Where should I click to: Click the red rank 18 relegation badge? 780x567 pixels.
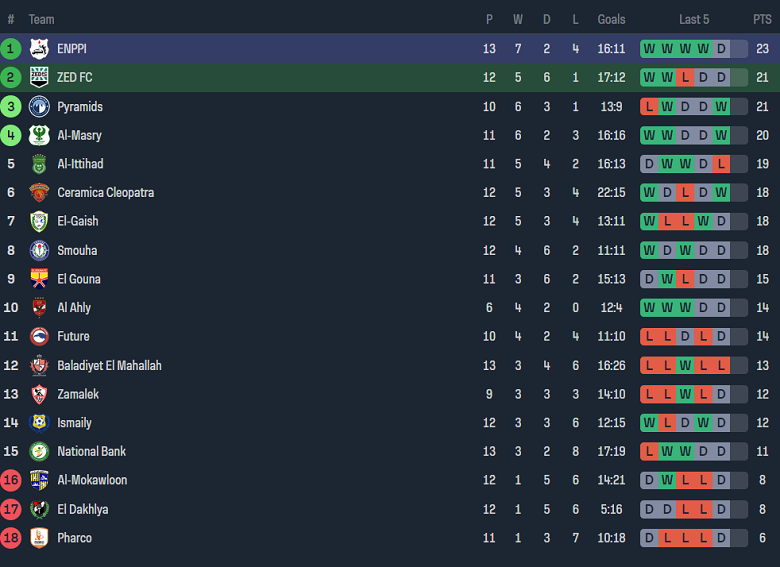click(x=11, y=538)
